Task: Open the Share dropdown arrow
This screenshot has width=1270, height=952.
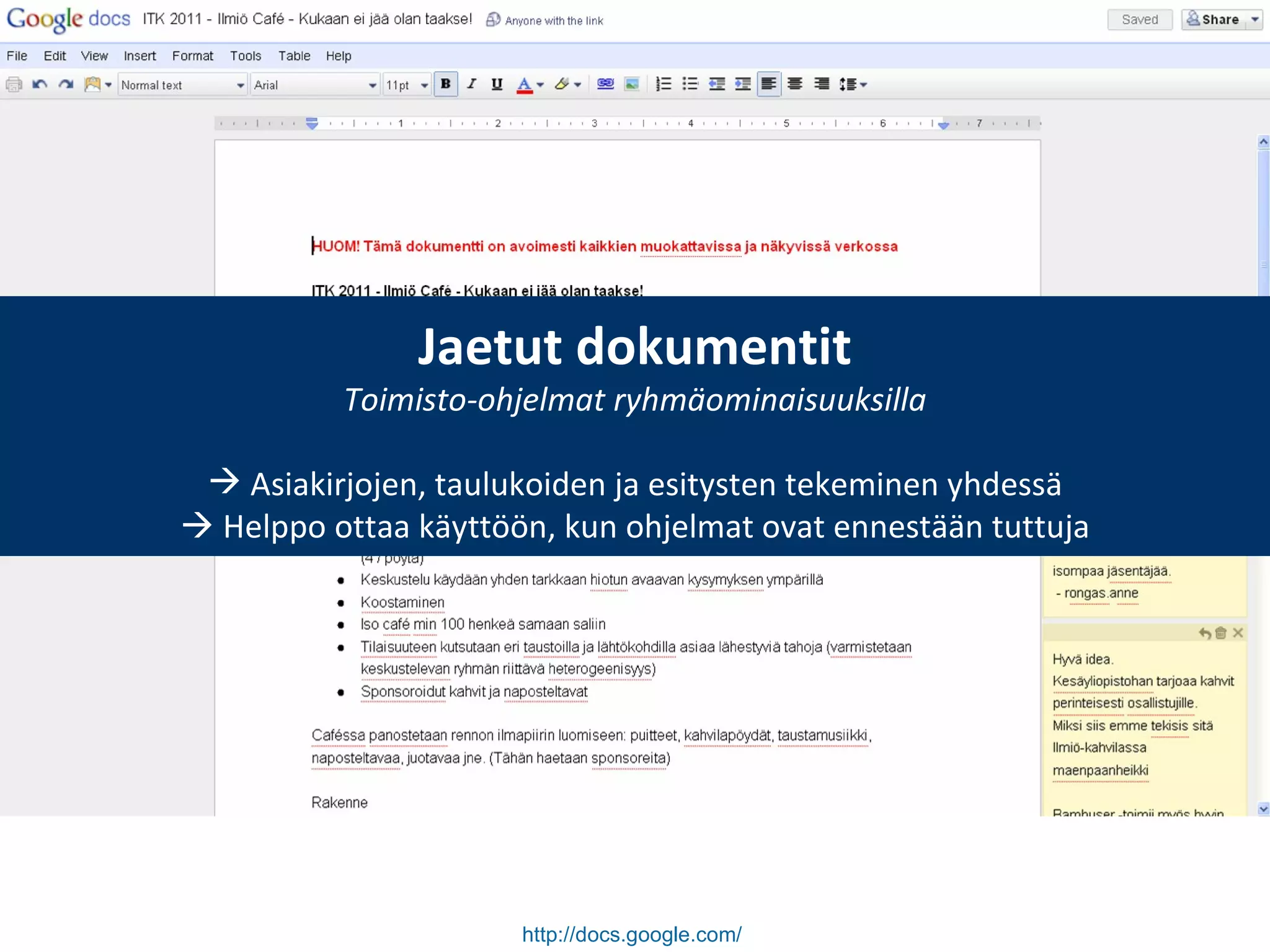Action: click(x=1255, y=20)
